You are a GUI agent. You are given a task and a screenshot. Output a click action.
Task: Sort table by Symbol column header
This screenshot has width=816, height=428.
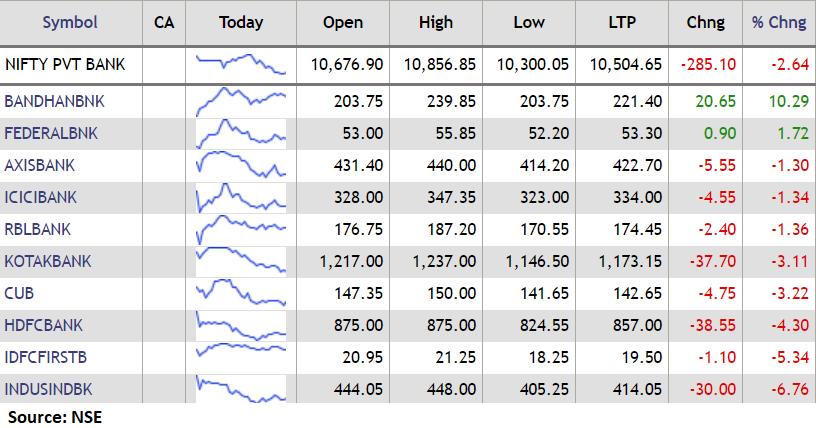point(70,22)
